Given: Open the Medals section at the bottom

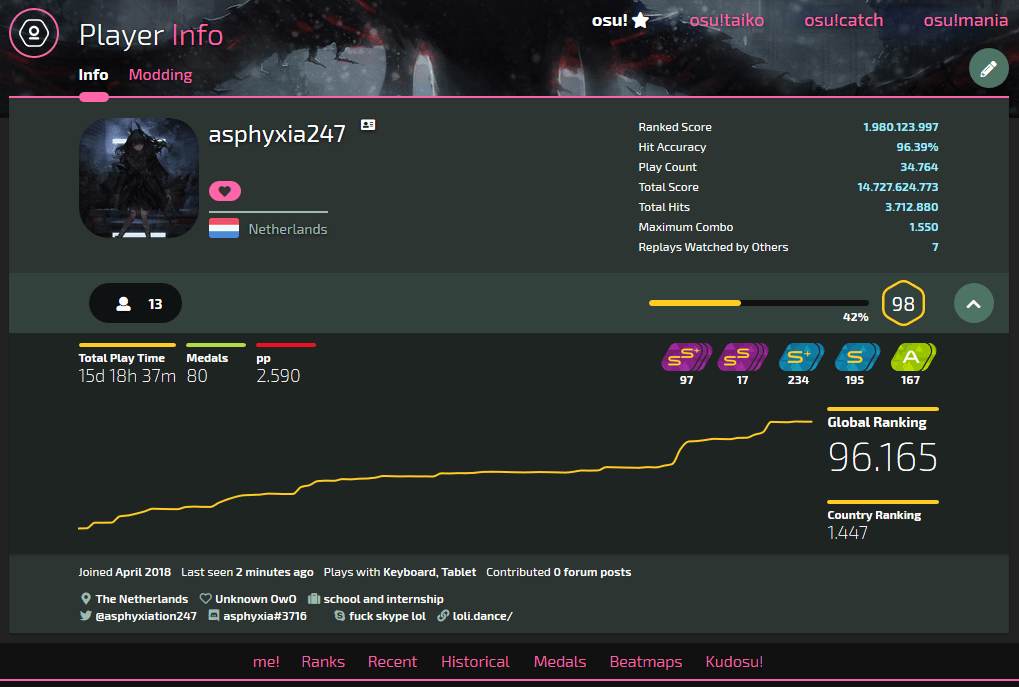Looking at the screenshot, I should click(559, 661).
